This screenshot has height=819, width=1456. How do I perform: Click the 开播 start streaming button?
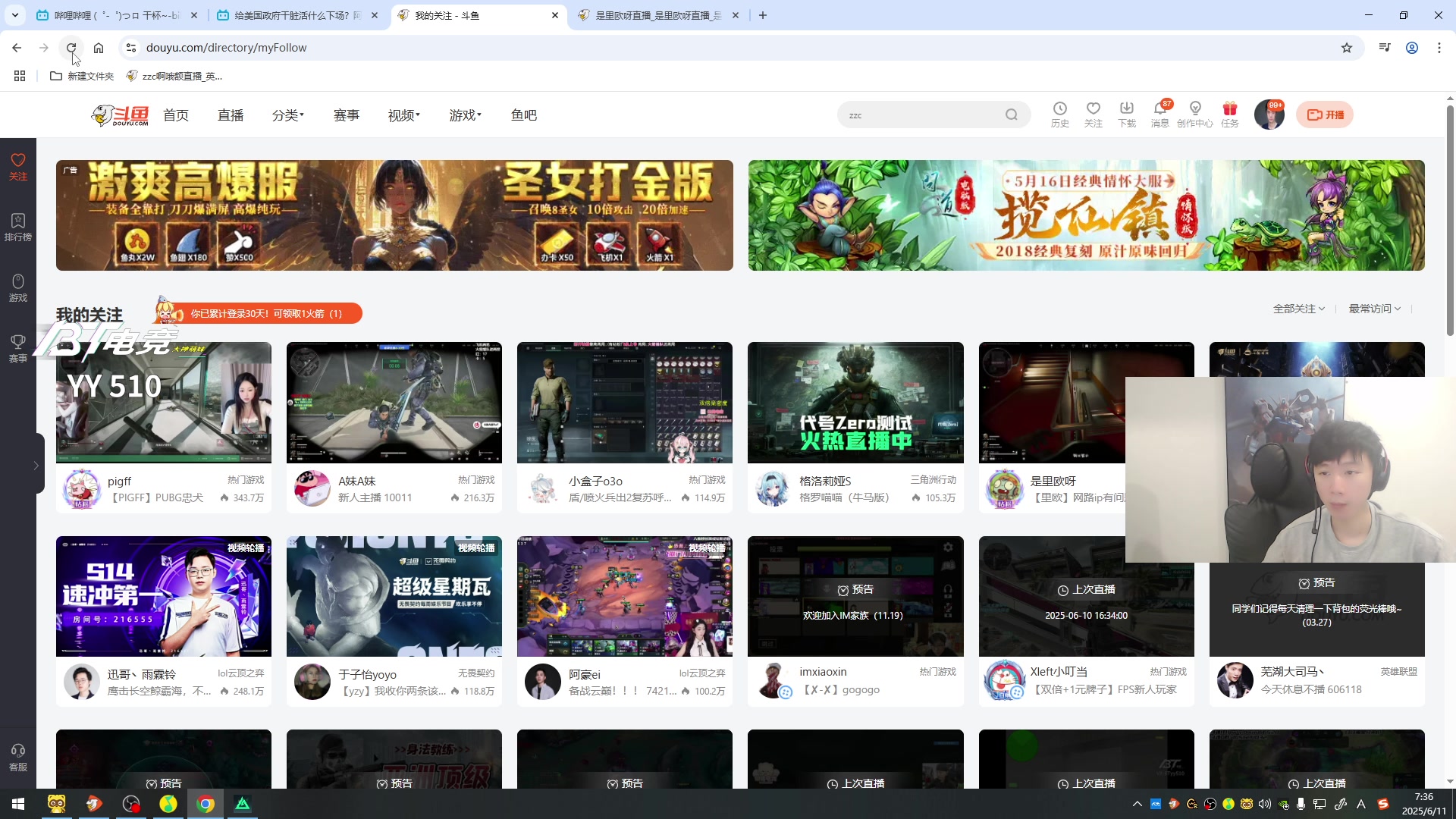(x=1325, y=115)
